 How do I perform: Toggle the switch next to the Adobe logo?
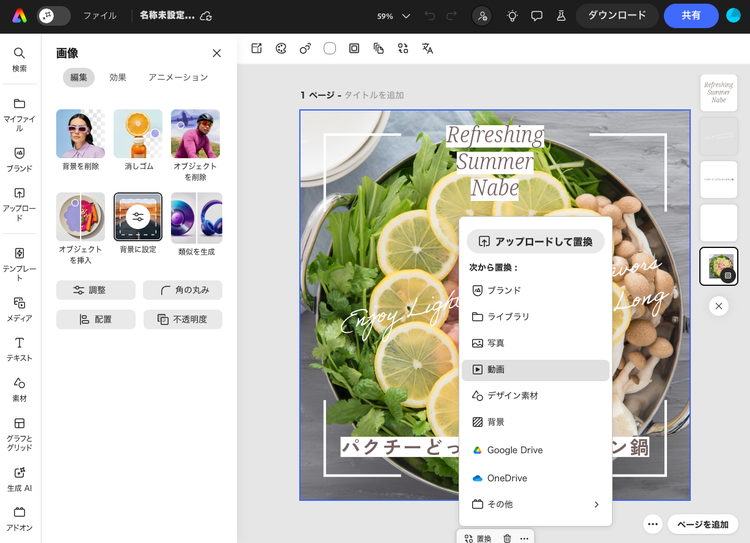tap(54, 16)
